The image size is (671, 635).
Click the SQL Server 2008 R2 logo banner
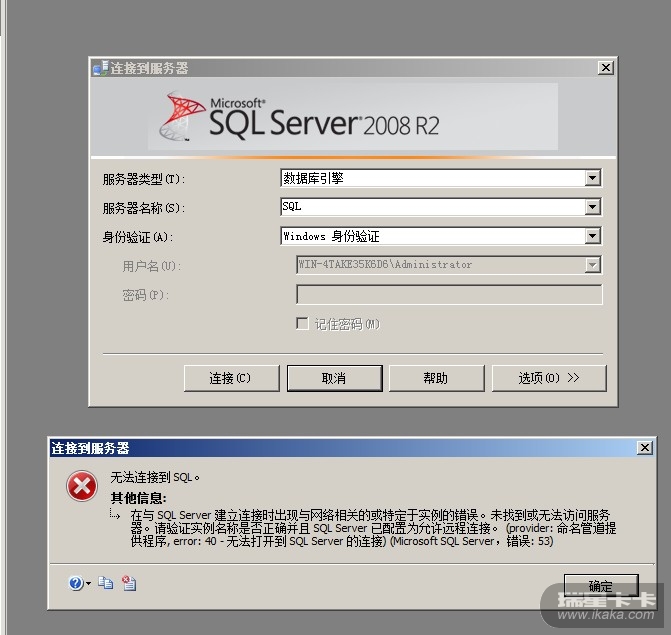(x=353, y=116)
